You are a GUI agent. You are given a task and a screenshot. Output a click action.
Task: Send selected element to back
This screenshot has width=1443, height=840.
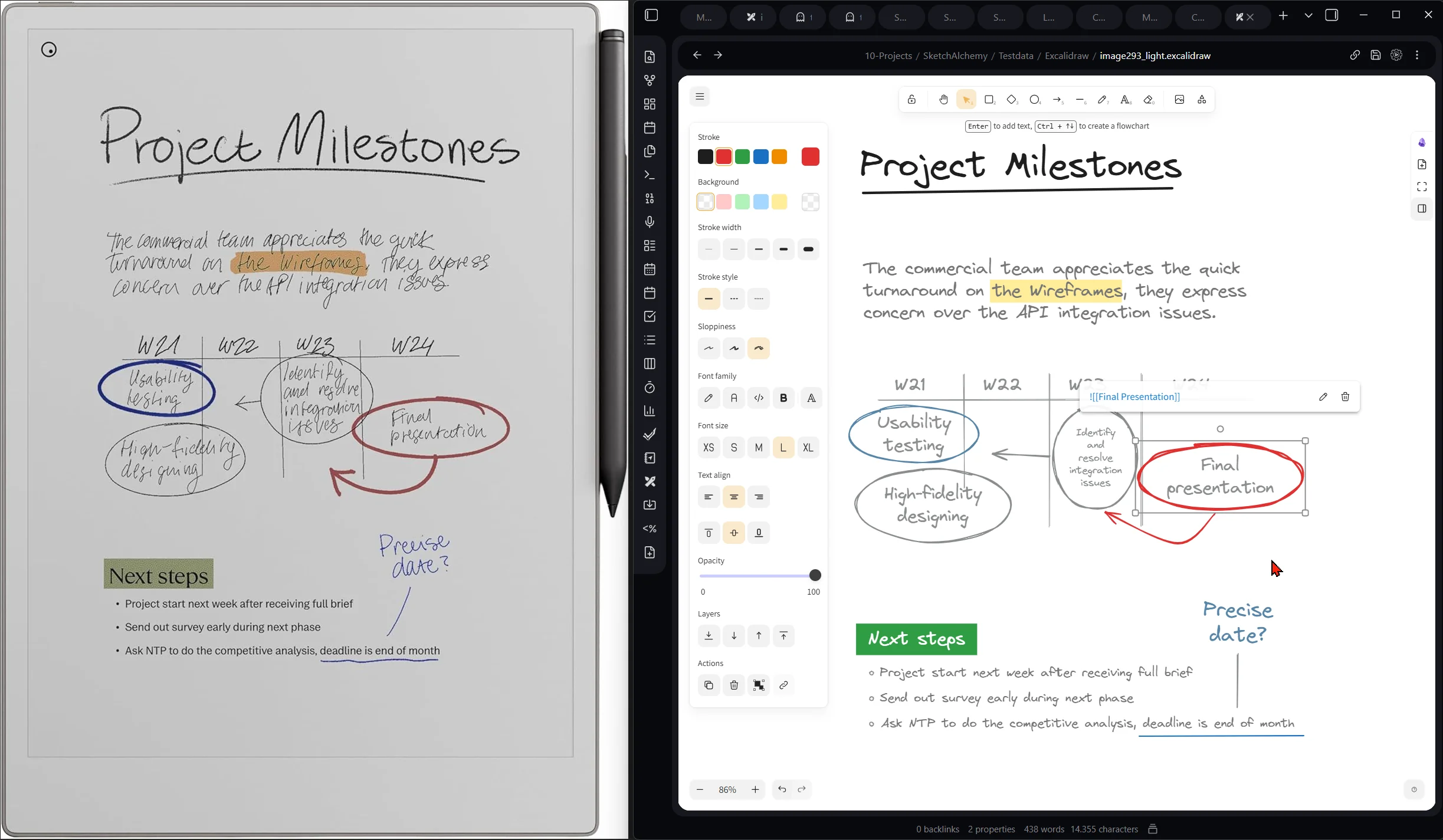point(709,636)
